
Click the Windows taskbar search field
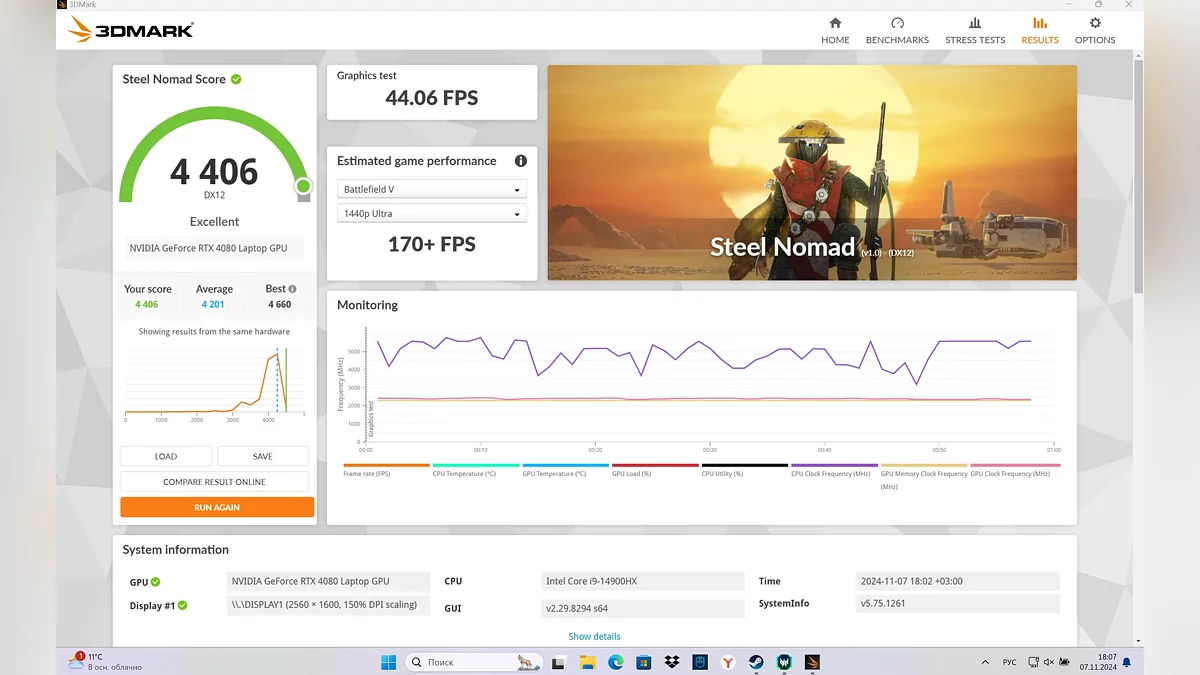click(472, 662)
